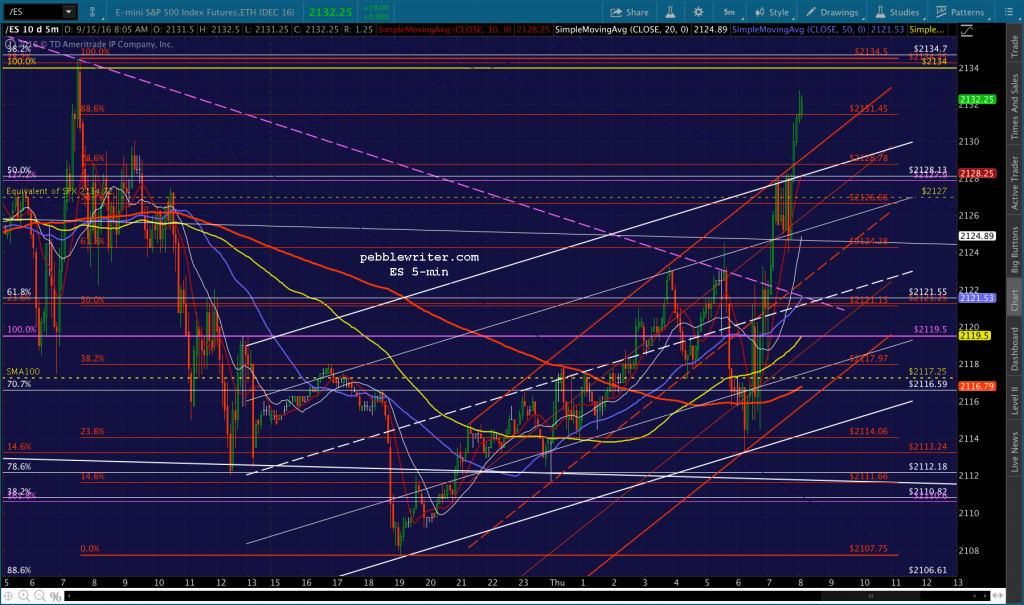Screen dimensions: 1024x605
Task: Click the Share button
Action: coord(630,12)
